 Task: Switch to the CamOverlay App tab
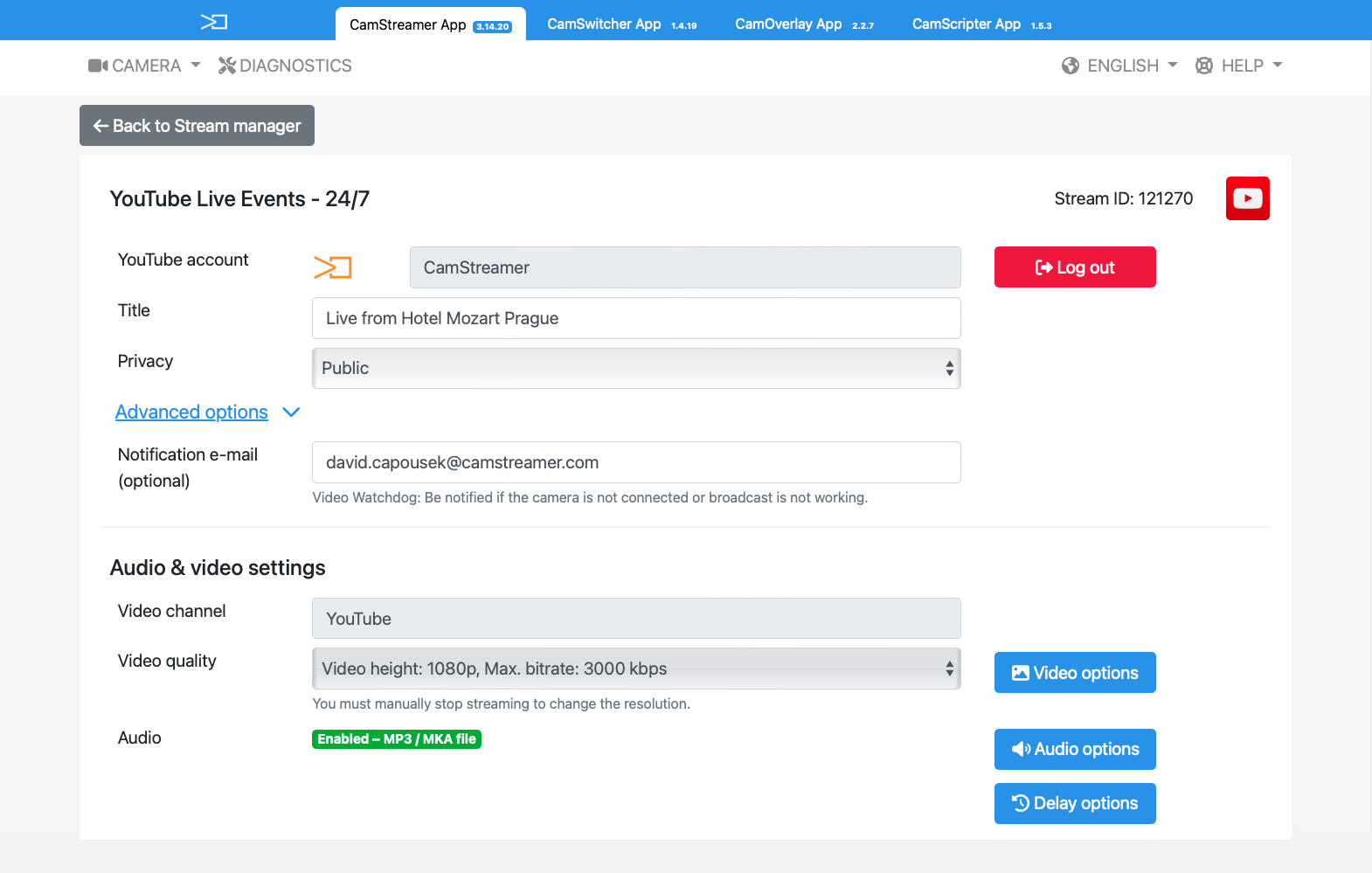[804, 24]
